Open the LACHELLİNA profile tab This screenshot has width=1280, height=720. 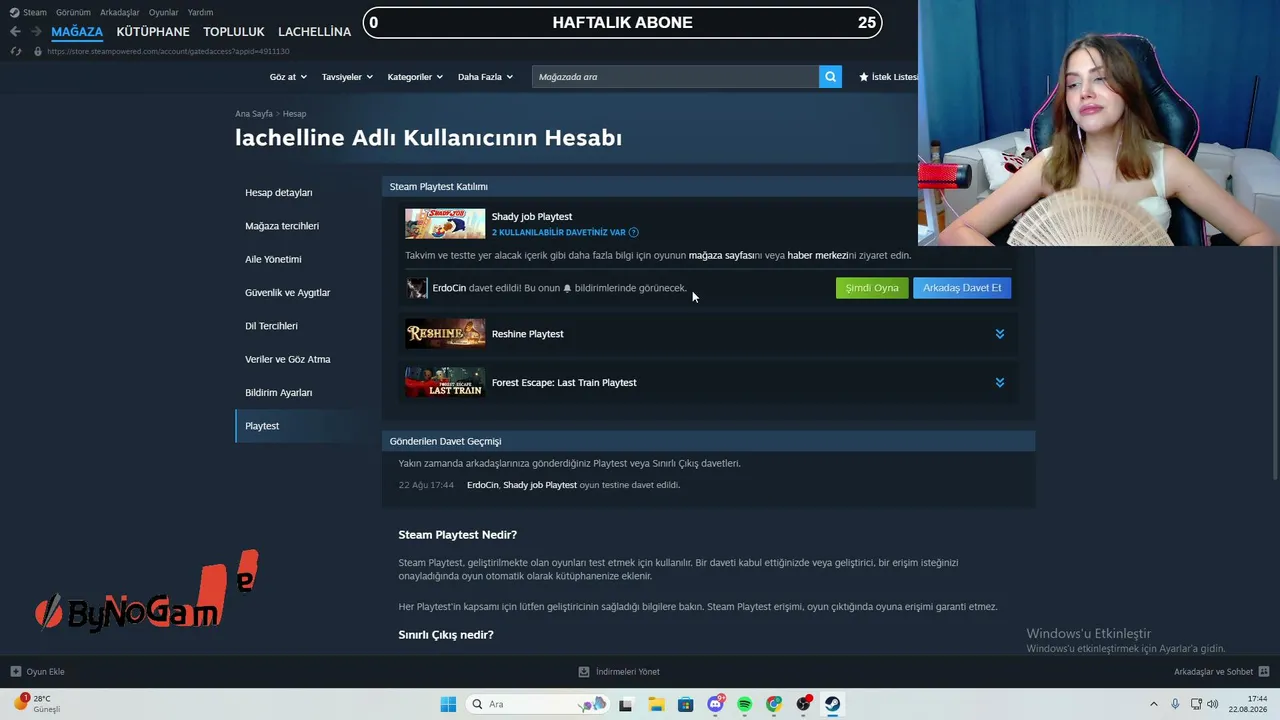(314, 32)
